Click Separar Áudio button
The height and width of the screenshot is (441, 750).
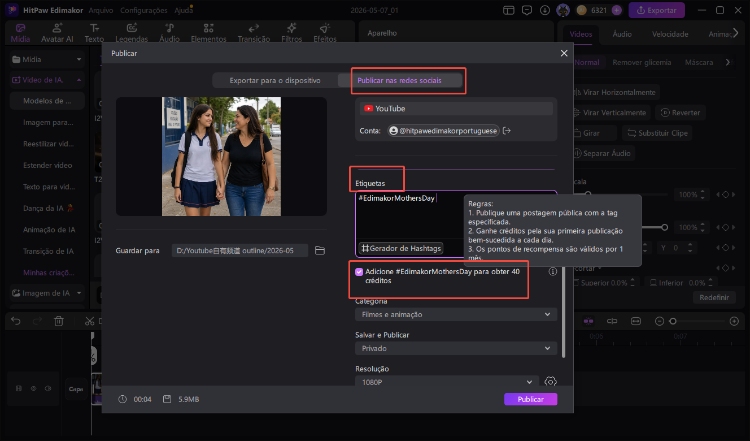pyautogui.click(x=603, y=153)
